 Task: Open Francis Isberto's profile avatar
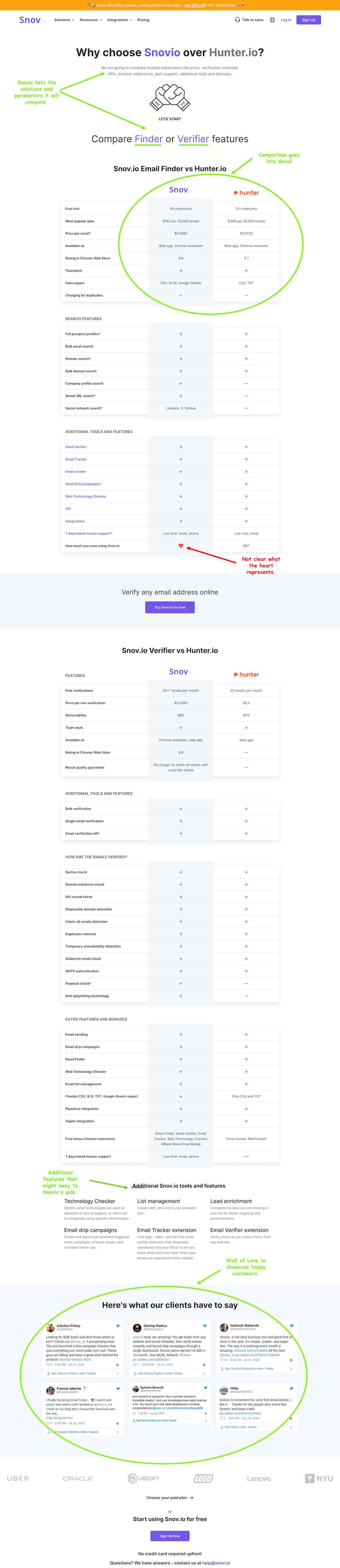[x=50, y=1390]
